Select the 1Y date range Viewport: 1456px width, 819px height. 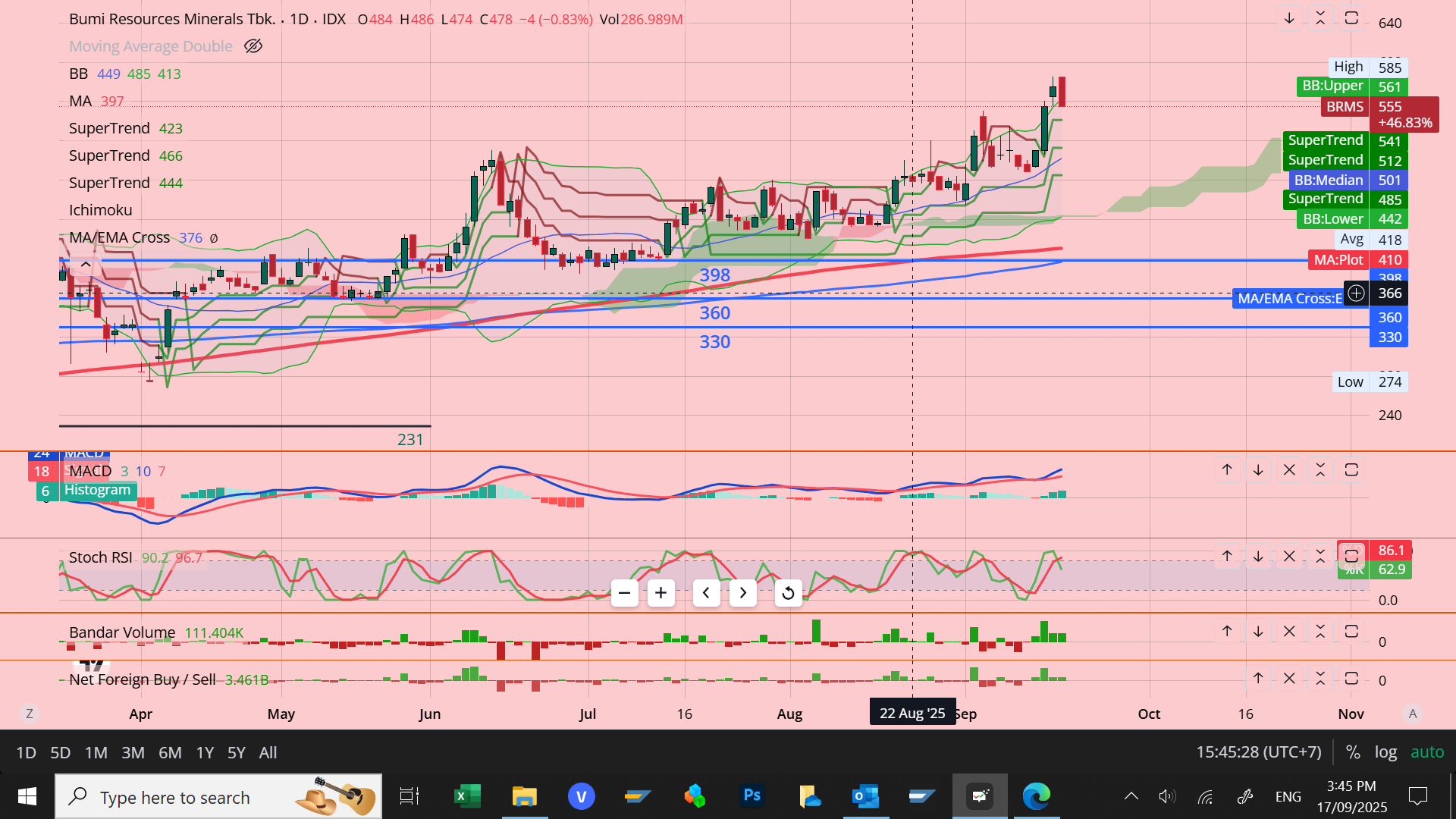click(205, 752)
